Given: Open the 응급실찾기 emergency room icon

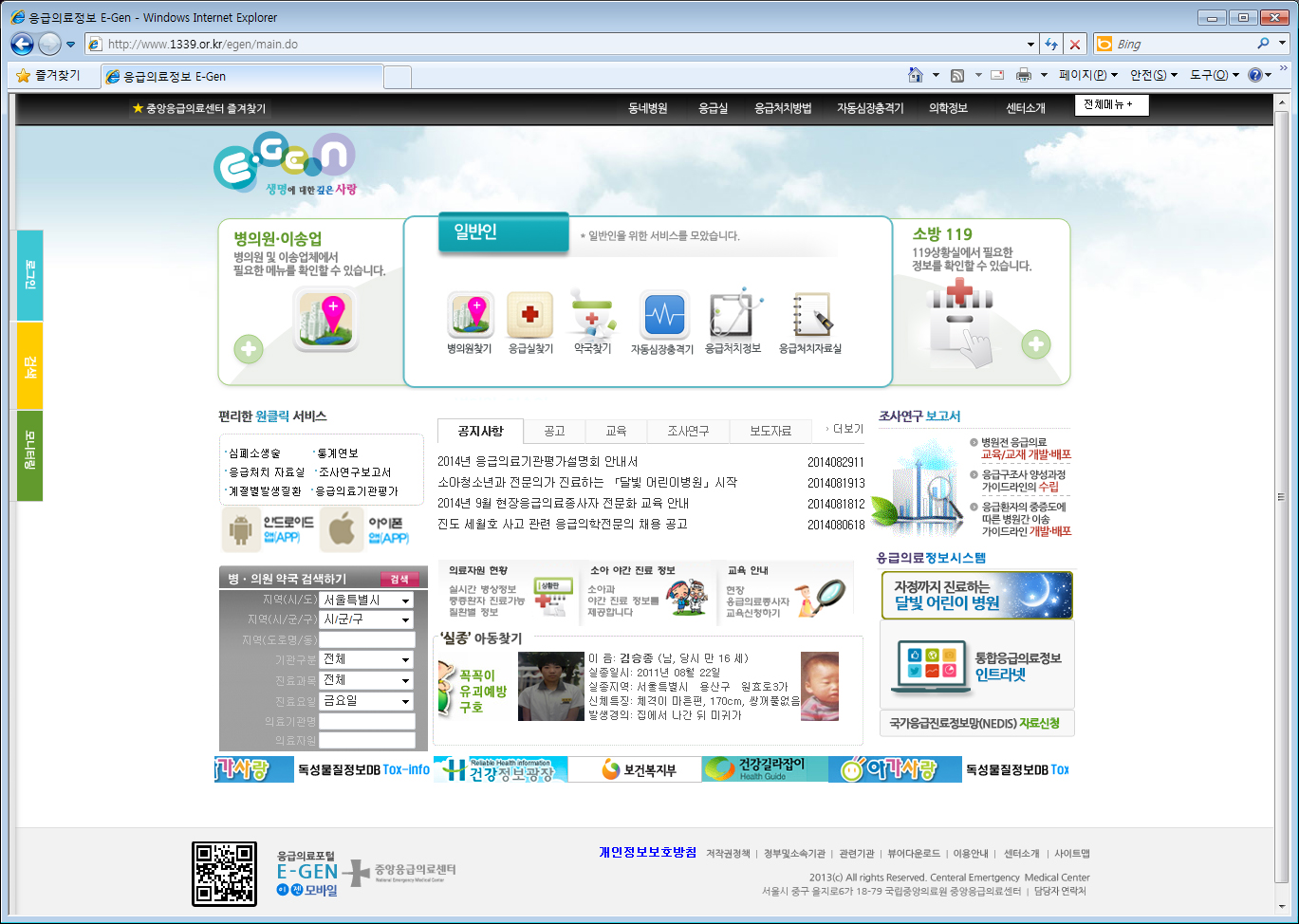Looking at the screenshot, I should [529, 315].
